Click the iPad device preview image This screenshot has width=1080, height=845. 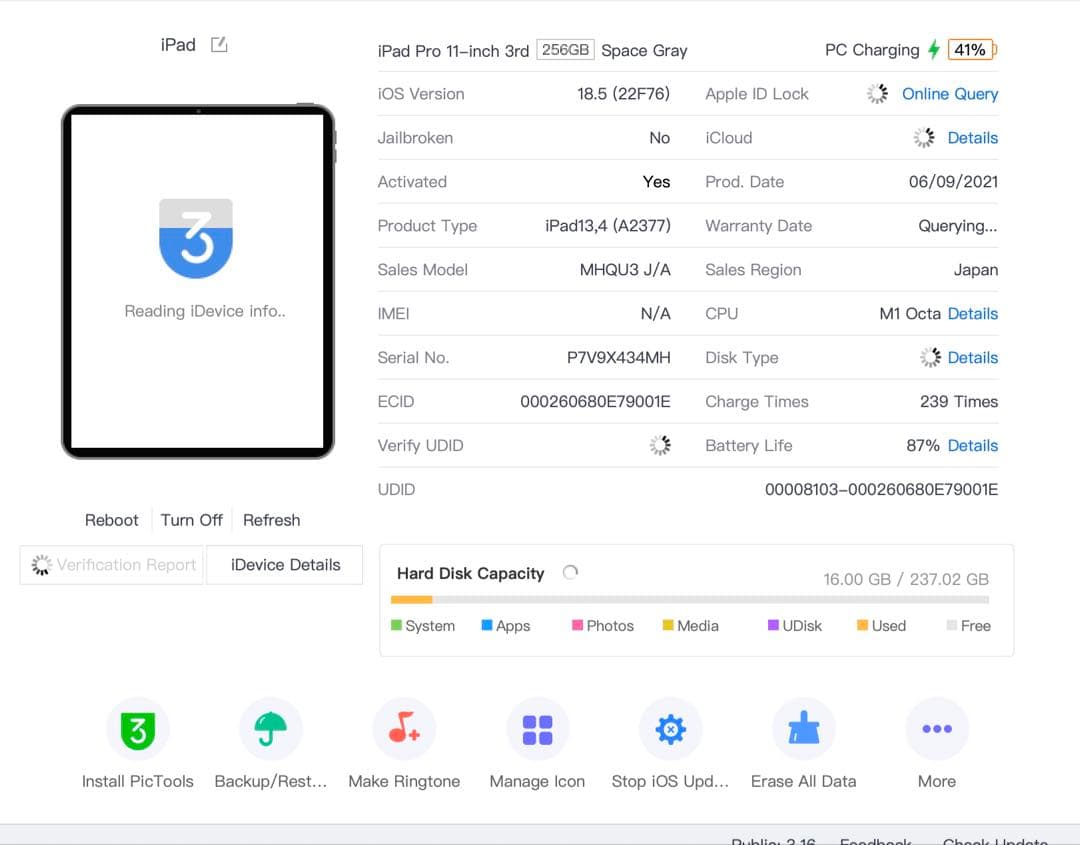(x=197, y=282)
